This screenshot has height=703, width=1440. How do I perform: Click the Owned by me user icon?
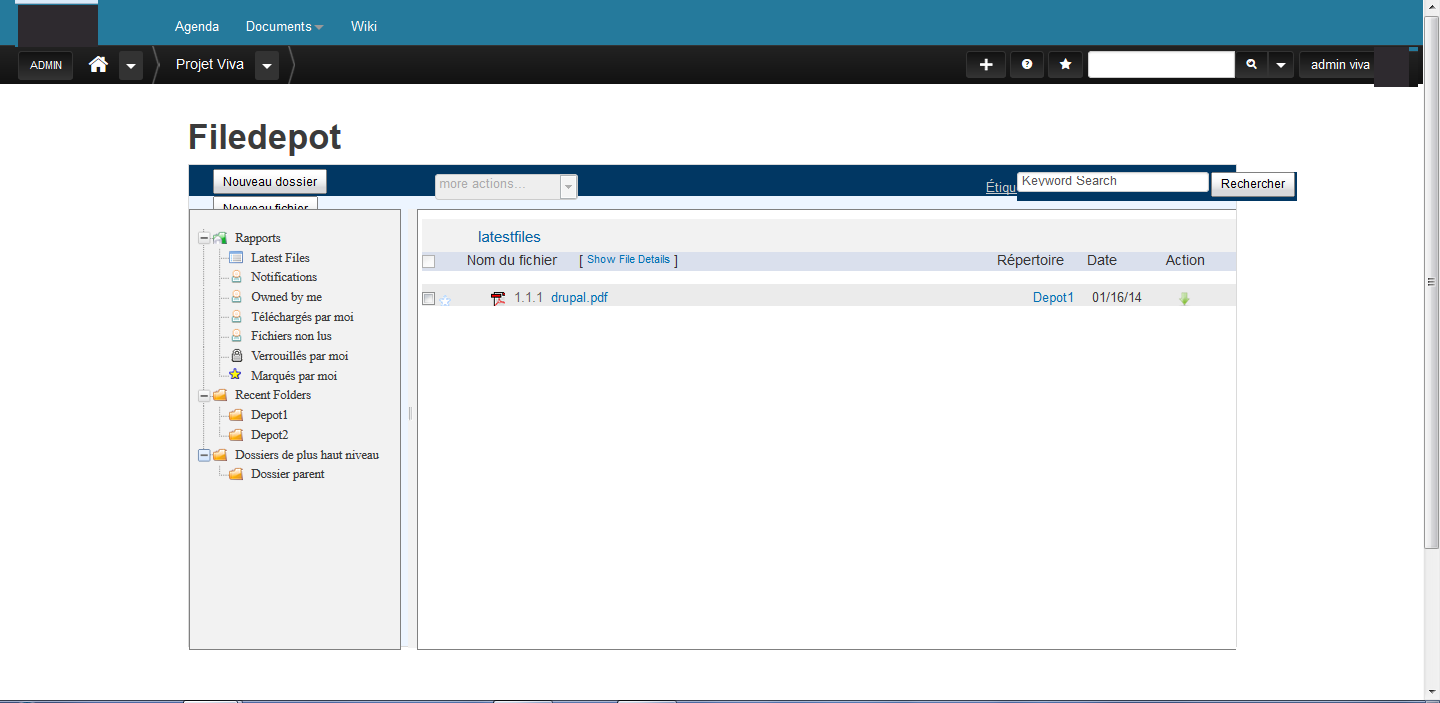(x=236, y=297)
